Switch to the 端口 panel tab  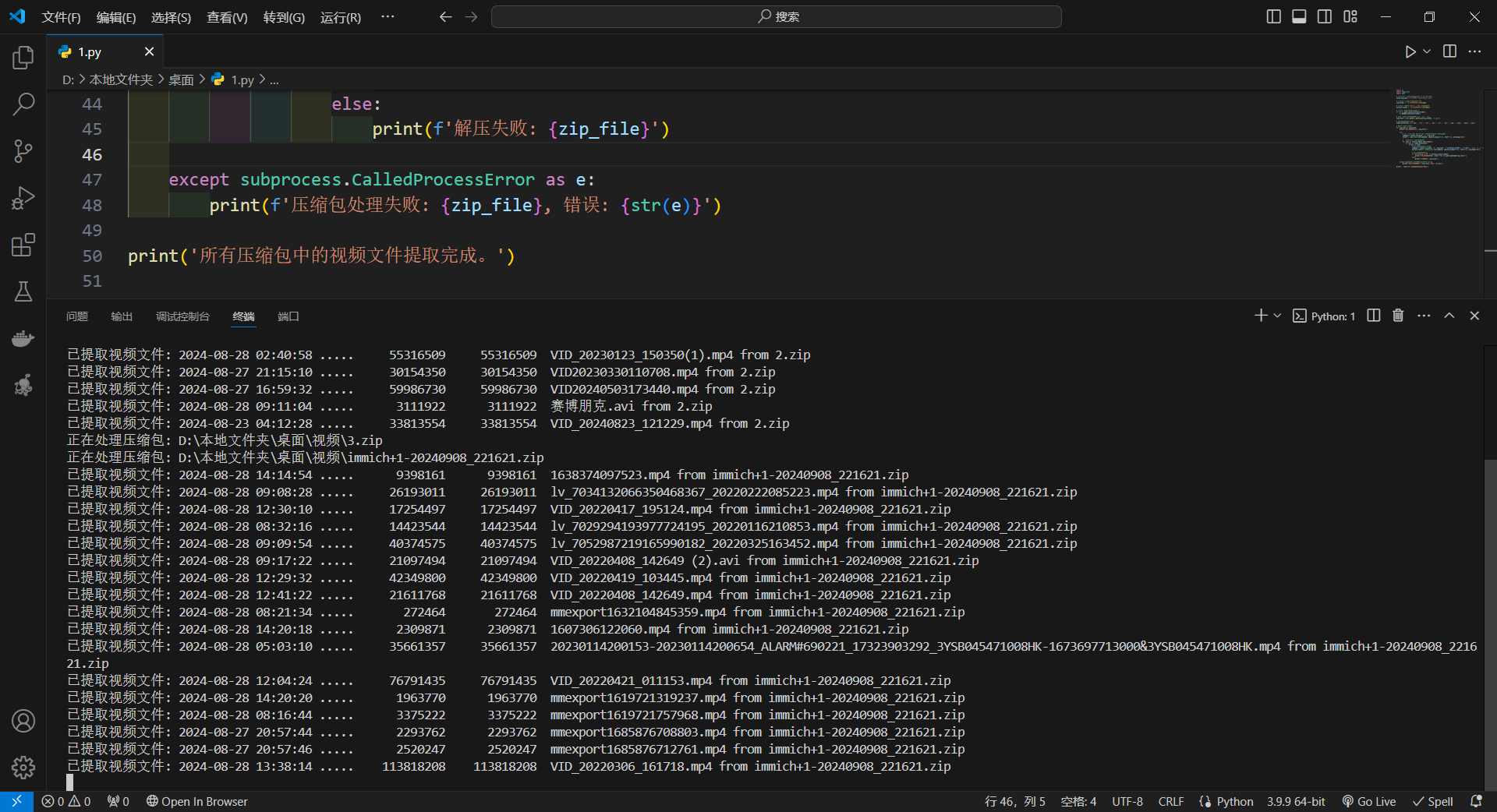pyautogui.click(x=288, y=316)
